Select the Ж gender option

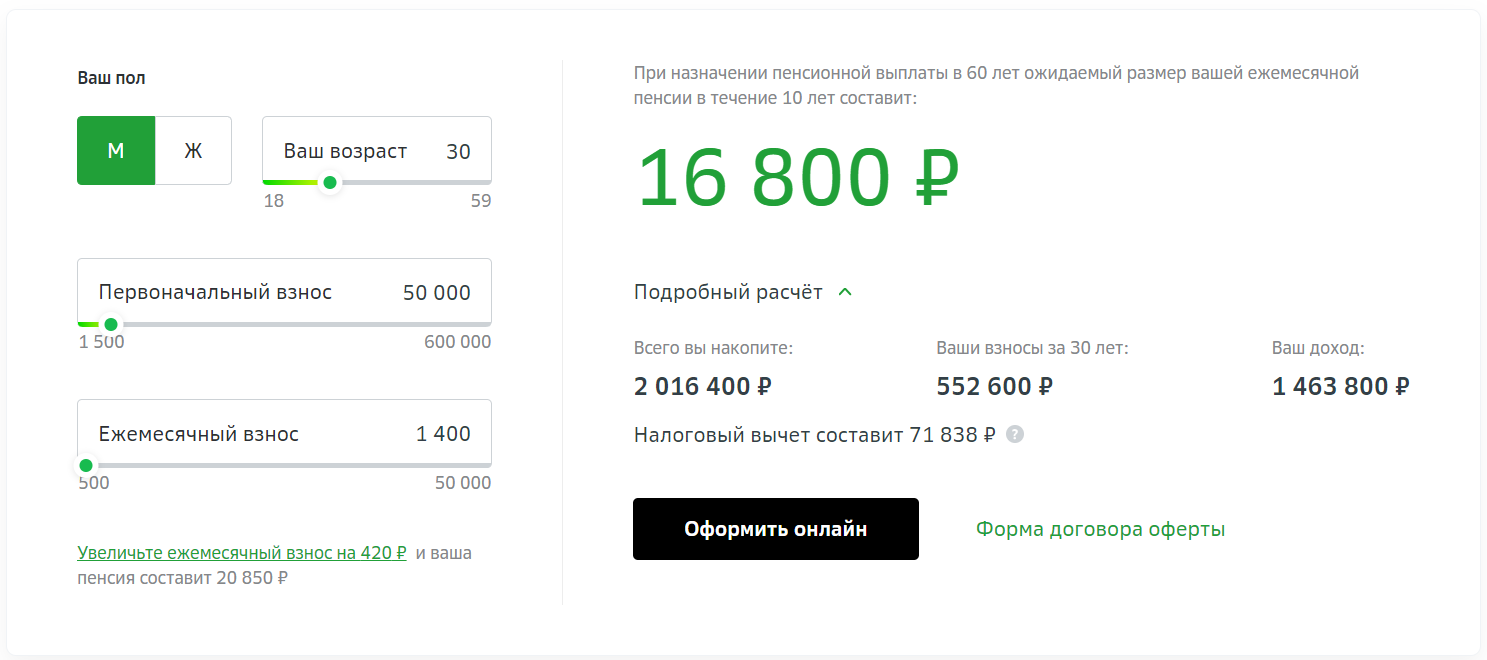tap(194, 150)
